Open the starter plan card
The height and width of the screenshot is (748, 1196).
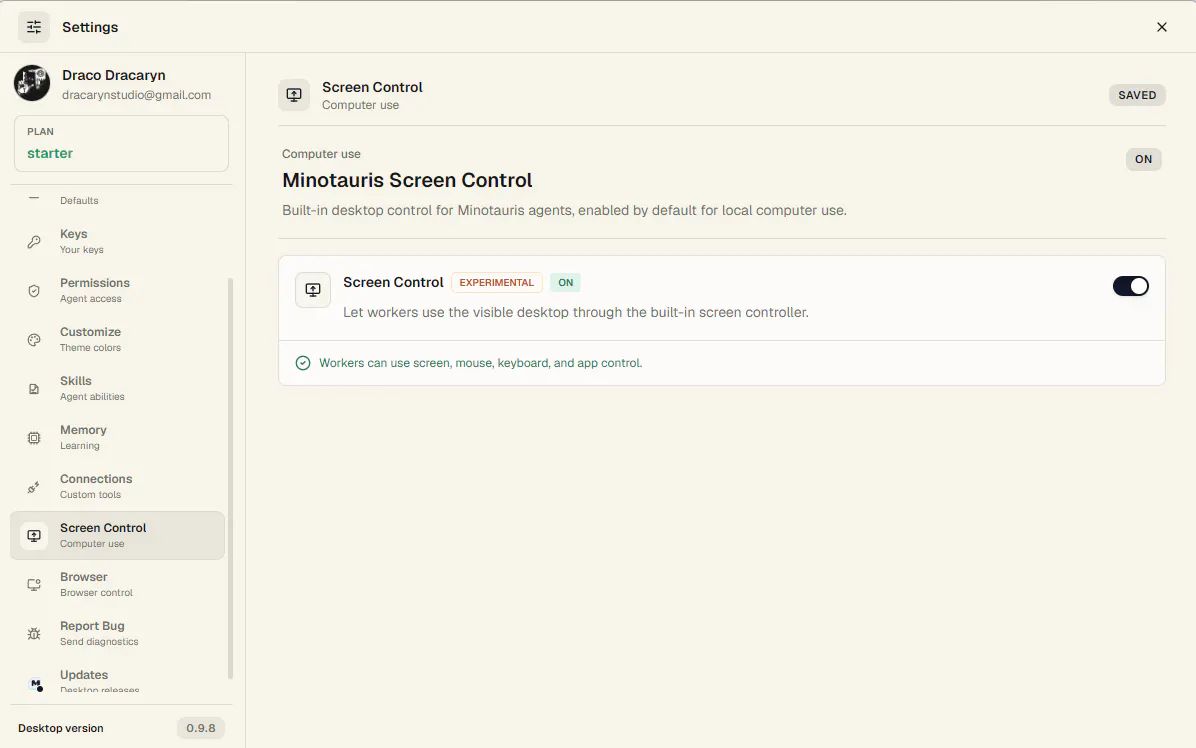[121, 143]
